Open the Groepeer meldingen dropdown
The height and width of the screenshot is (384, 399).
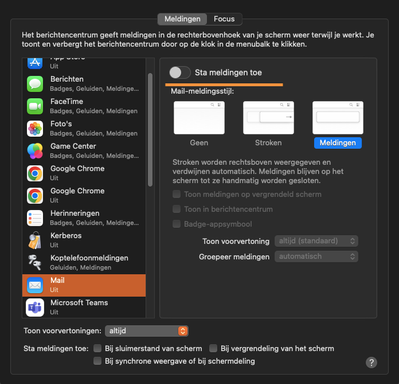[x=316, y=257]
